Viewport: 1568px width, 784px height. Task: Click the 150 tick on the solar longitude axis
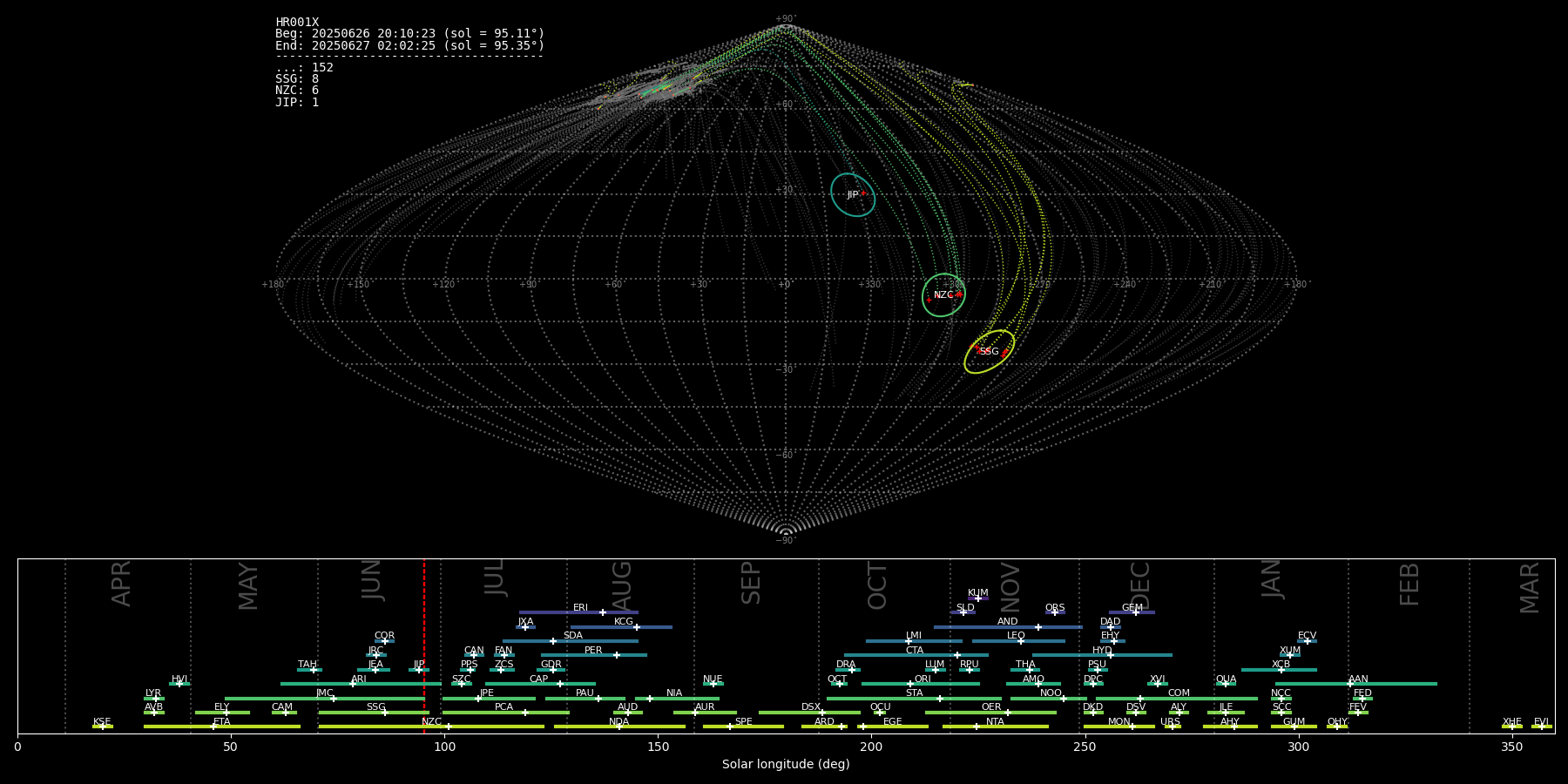point(658,747)
